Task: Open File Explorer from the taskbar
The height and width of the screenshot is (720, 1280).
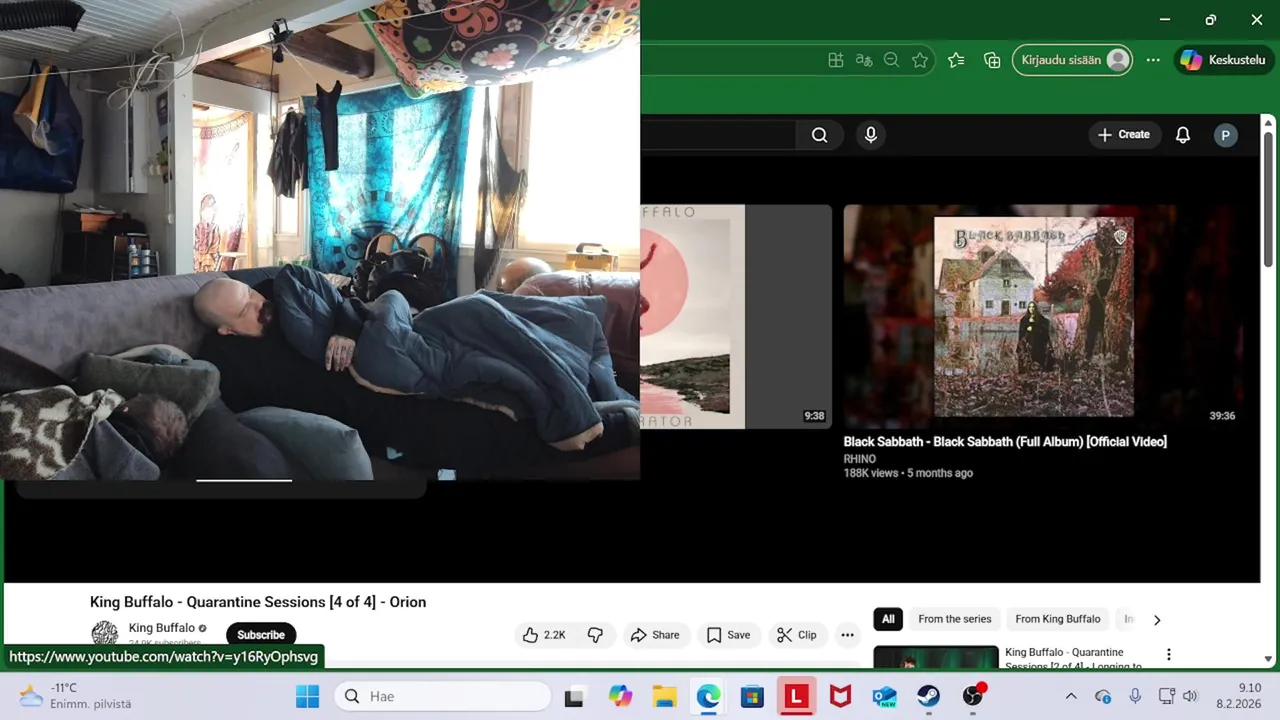Action: pyautogui.click(x=664, y=697)
